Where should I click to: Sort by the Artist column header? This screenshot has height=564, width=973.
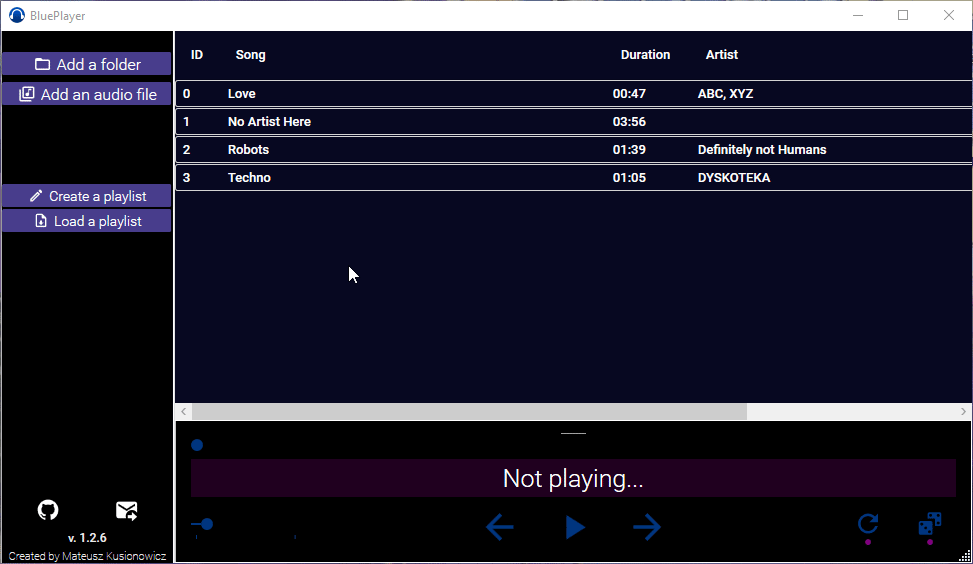tap(722, 55)
